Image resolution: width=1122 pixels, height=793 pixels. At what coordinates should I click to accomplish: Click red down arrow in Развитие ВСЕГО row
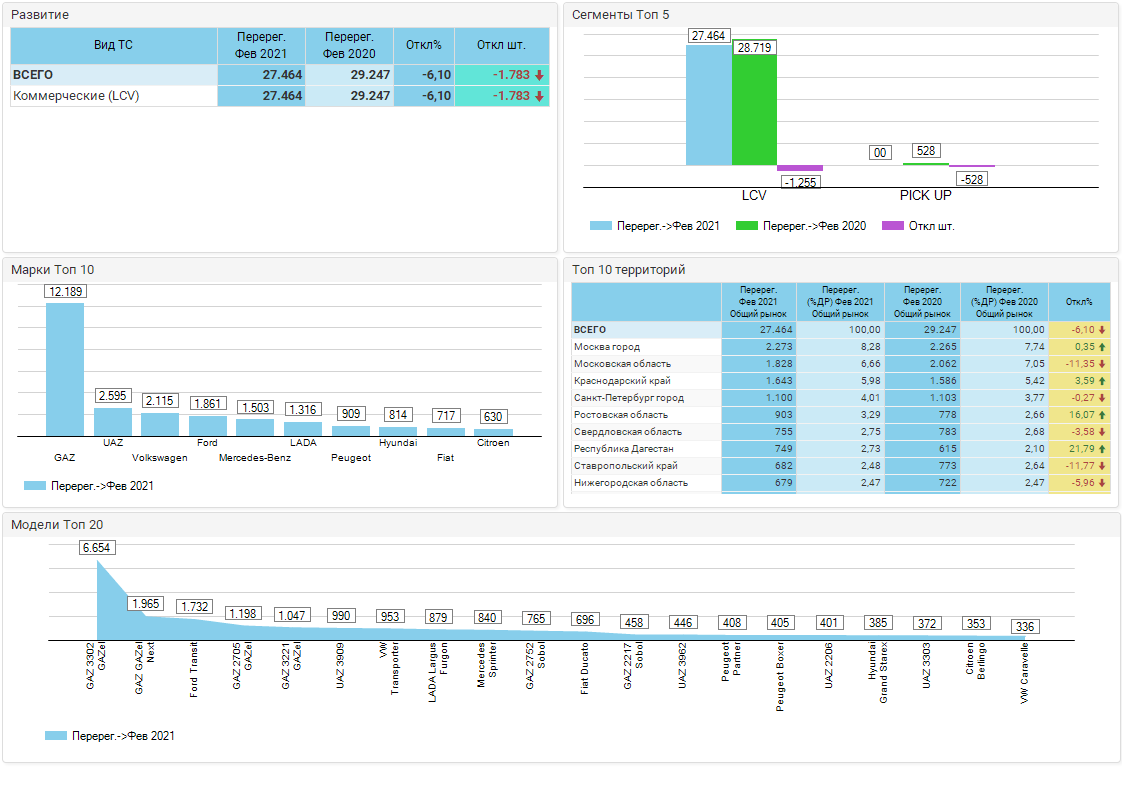coord(539,75)
